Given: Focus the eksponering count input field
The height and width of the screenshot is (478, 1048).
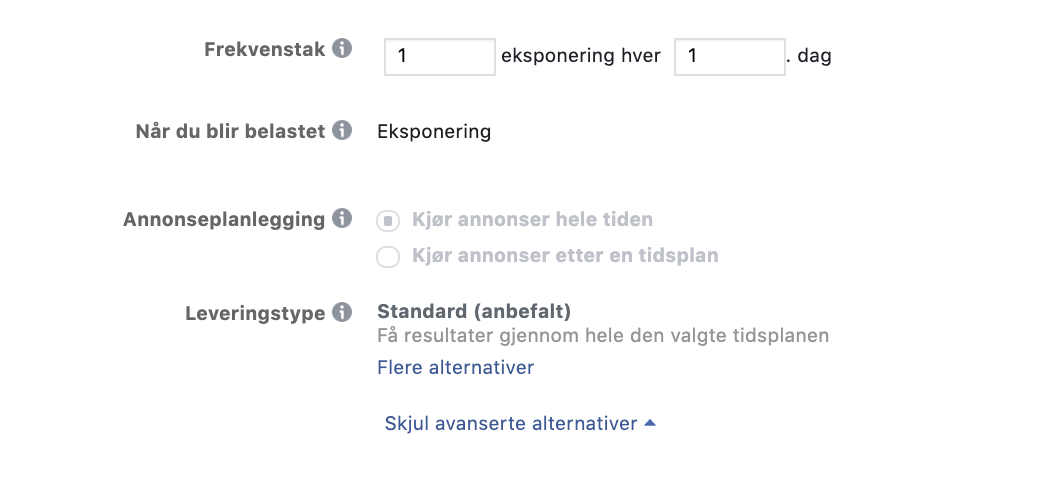Looking at the screenshot, I should [440, 57].
